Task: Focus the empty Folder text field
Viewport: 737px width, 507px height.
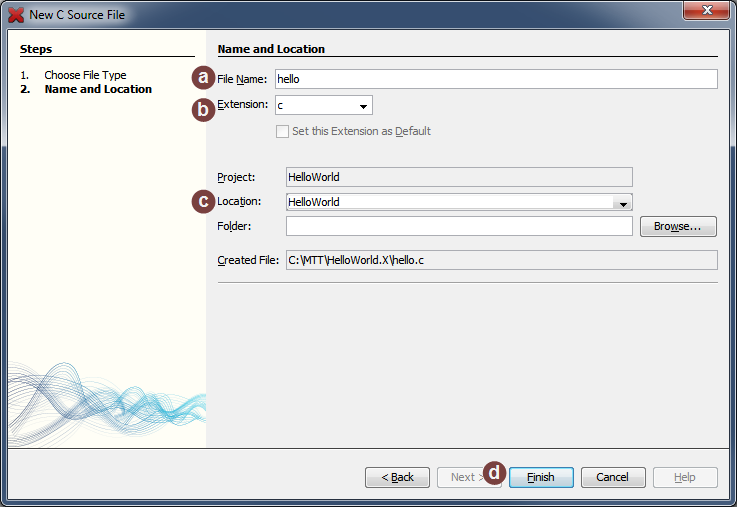Action: coord(459,227)
